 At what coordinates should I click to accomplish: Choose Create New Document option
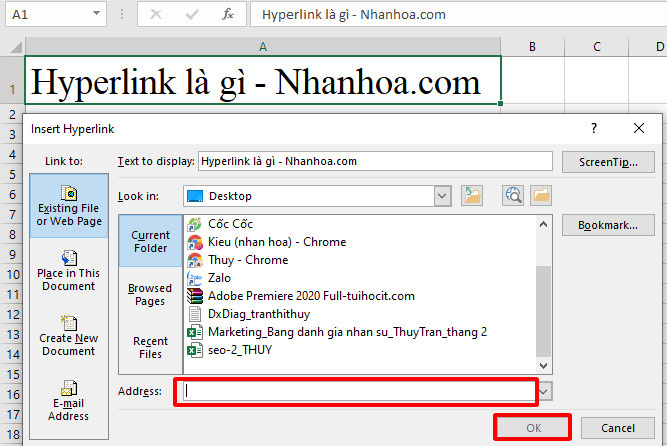[x=69, y=336]
